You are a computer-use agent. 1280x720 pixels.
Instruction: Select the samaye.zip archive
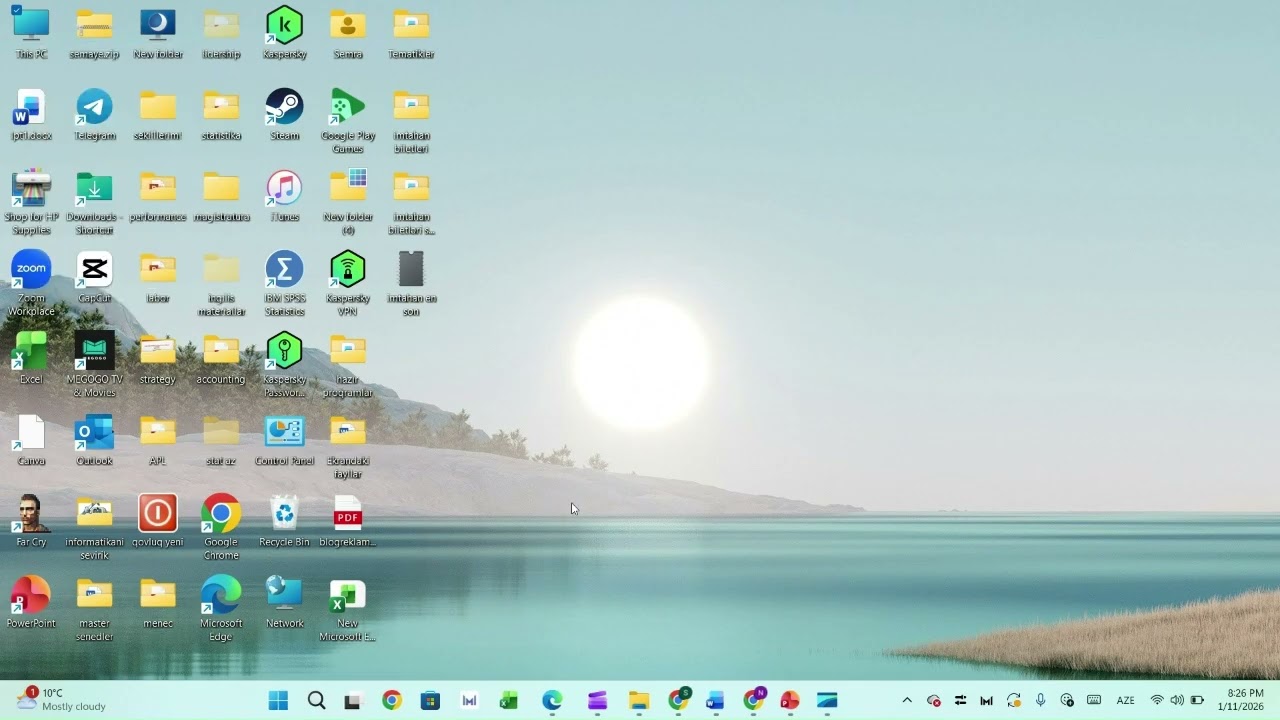coord(94,33)
